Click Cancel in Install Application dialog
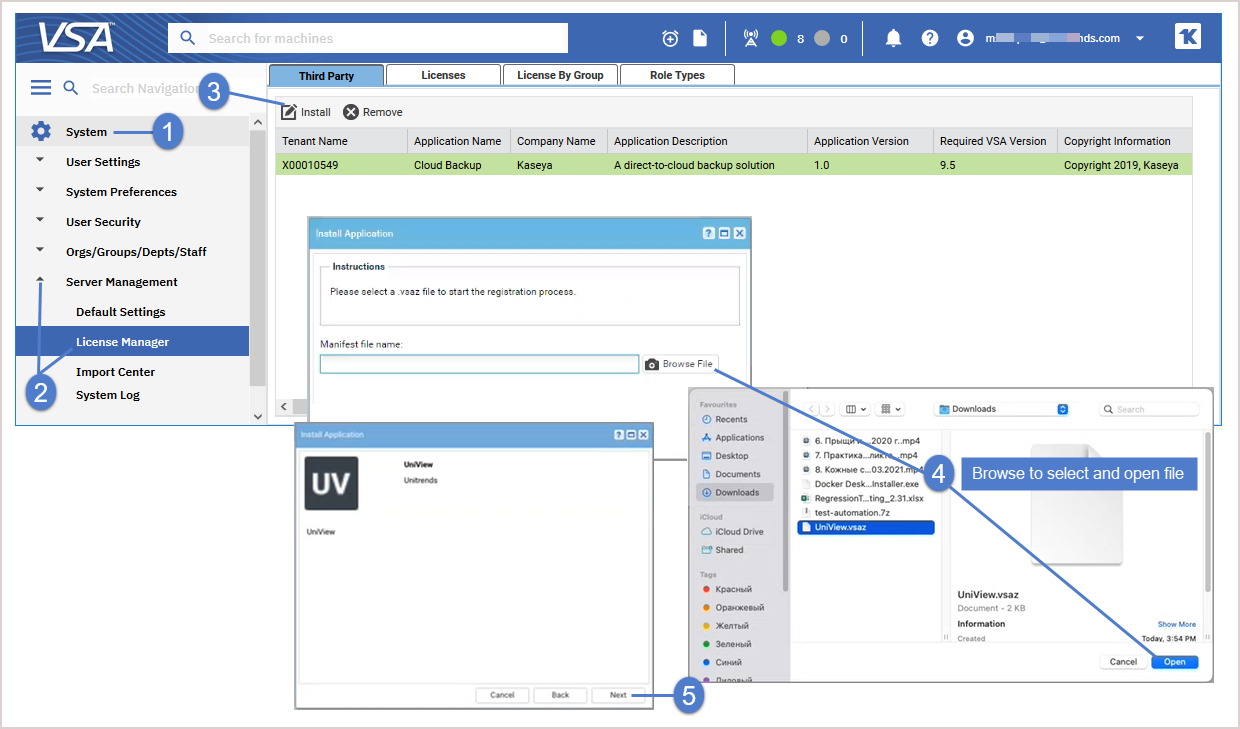This screenshot has height=729, width=1240. click(502, 695)
